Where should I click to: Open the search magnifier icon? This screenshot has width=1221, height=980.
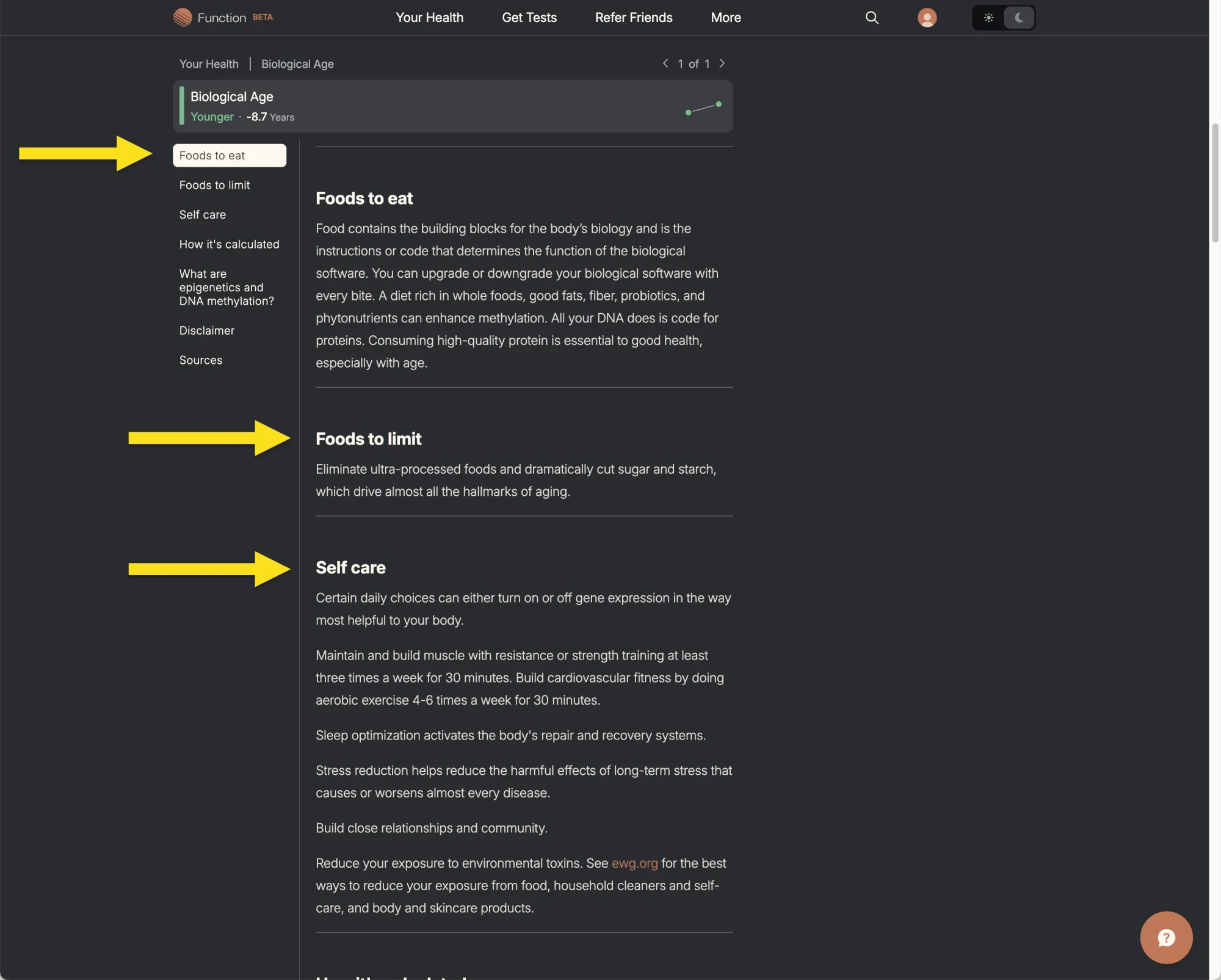click(872, 17)
